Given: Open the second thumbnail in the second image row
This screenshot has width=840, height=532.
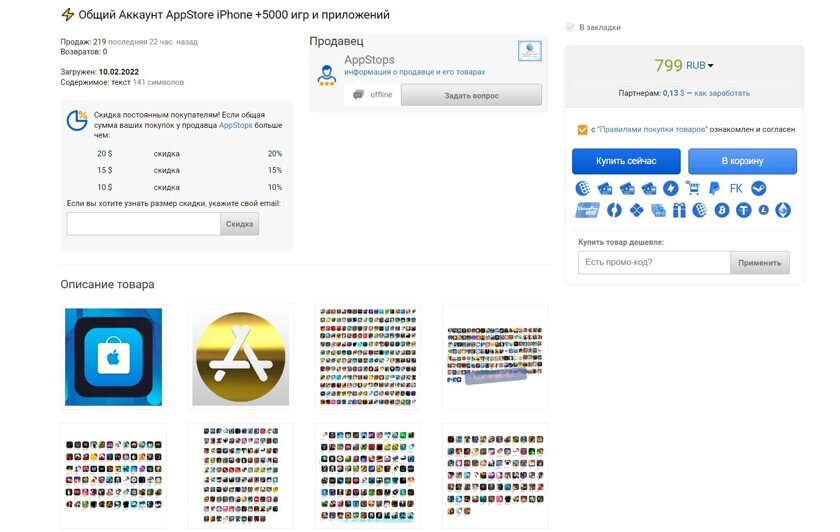Looking at the screenshot, I should (241, 476).
